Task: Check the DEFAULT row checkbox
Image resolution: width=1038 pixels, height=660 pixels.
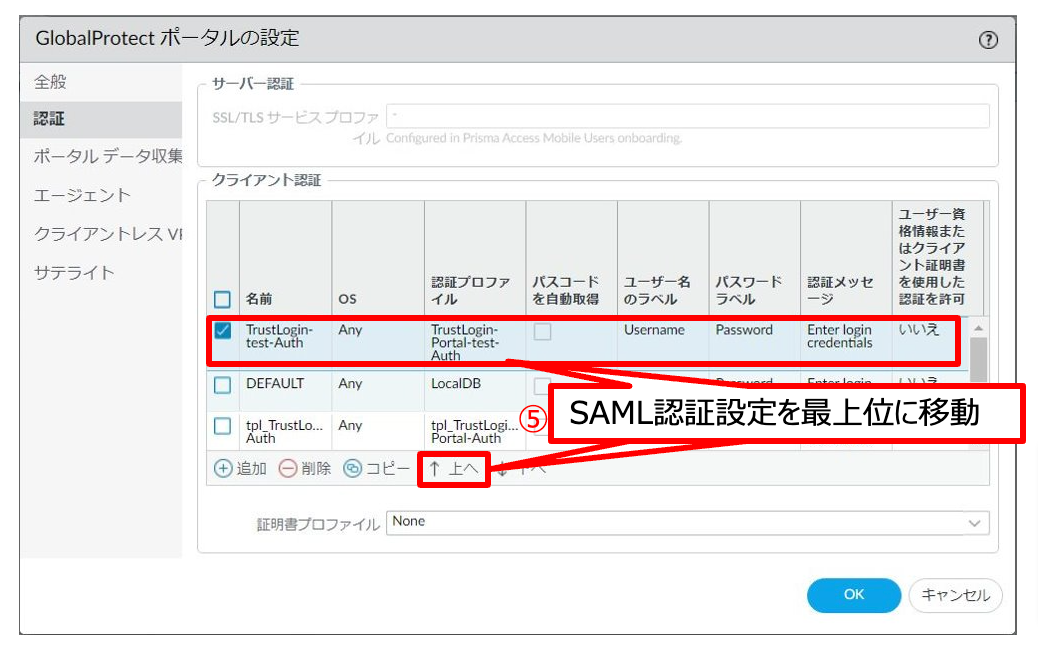Action: 222,385
